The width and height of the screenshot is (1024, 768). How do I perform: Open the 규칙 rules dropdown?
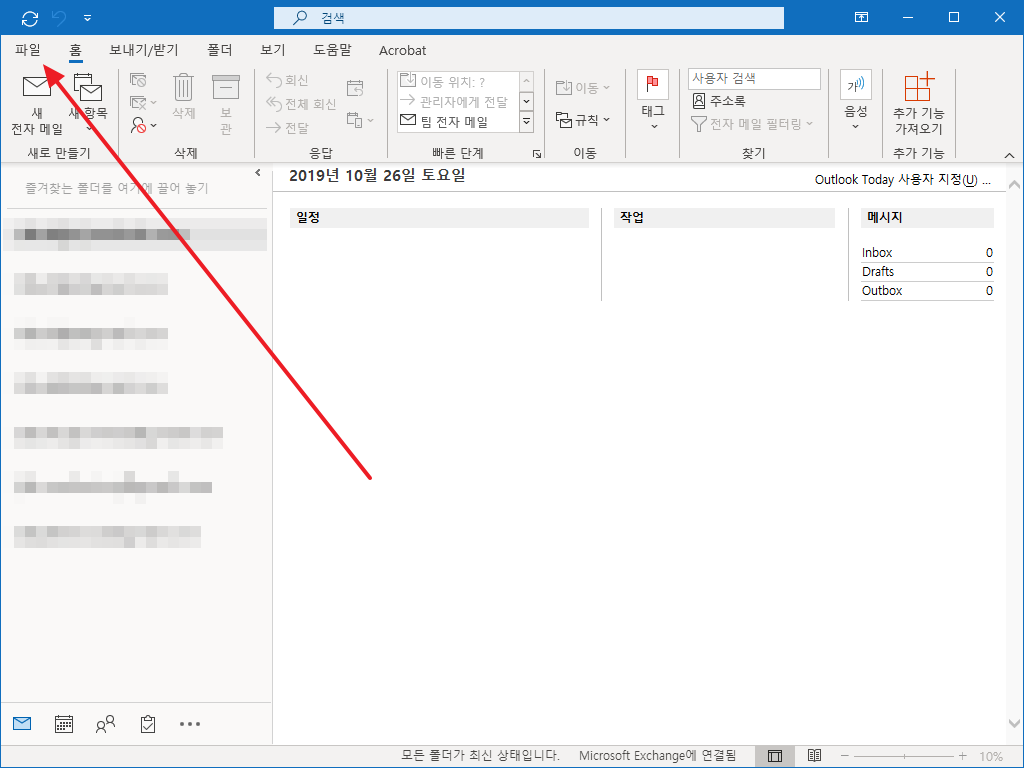[583, 120]
